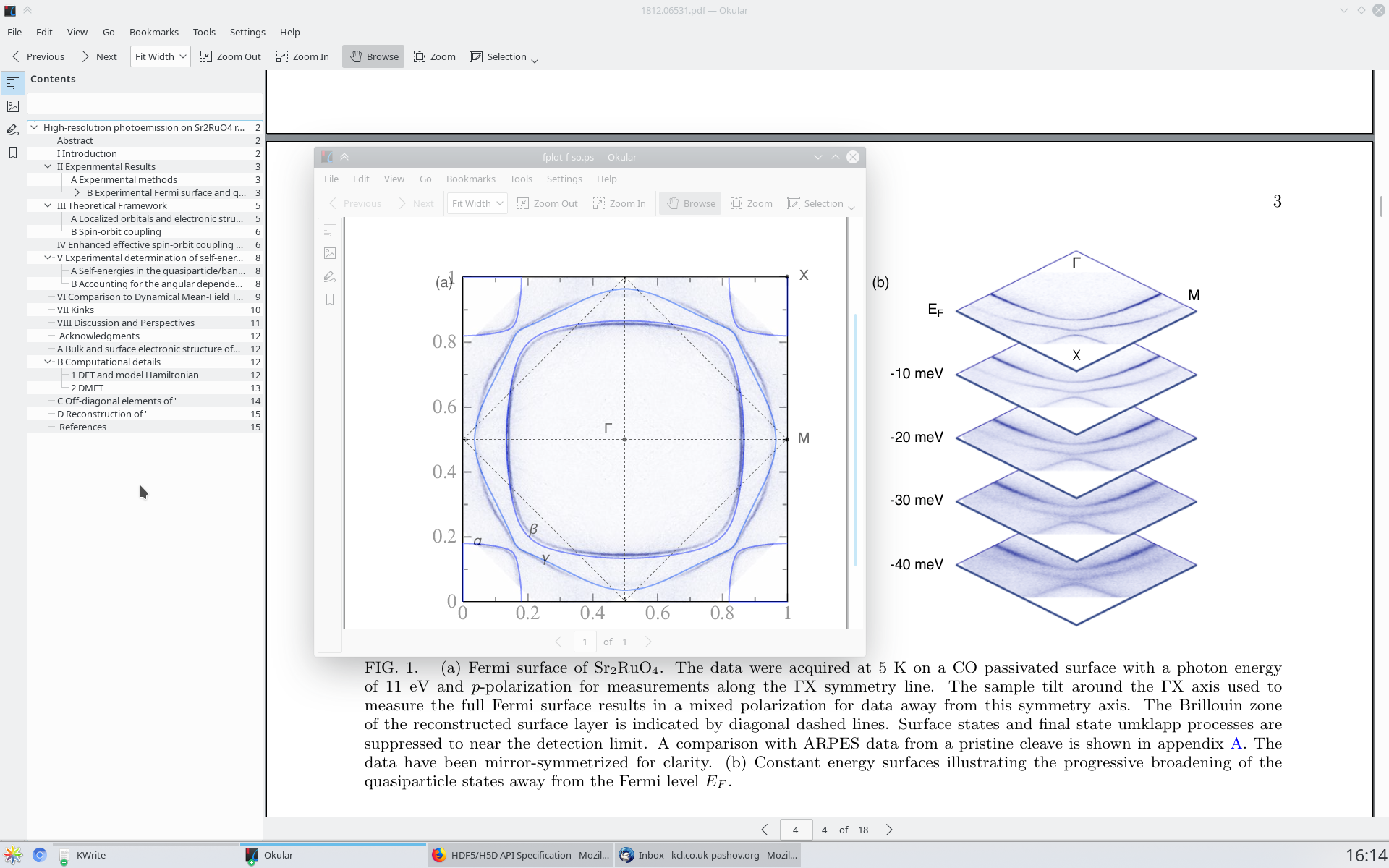Open the Contents sidebar panel icon
Image resolution: width=1389 pixels, height=868 pixels.
point(12,83)
